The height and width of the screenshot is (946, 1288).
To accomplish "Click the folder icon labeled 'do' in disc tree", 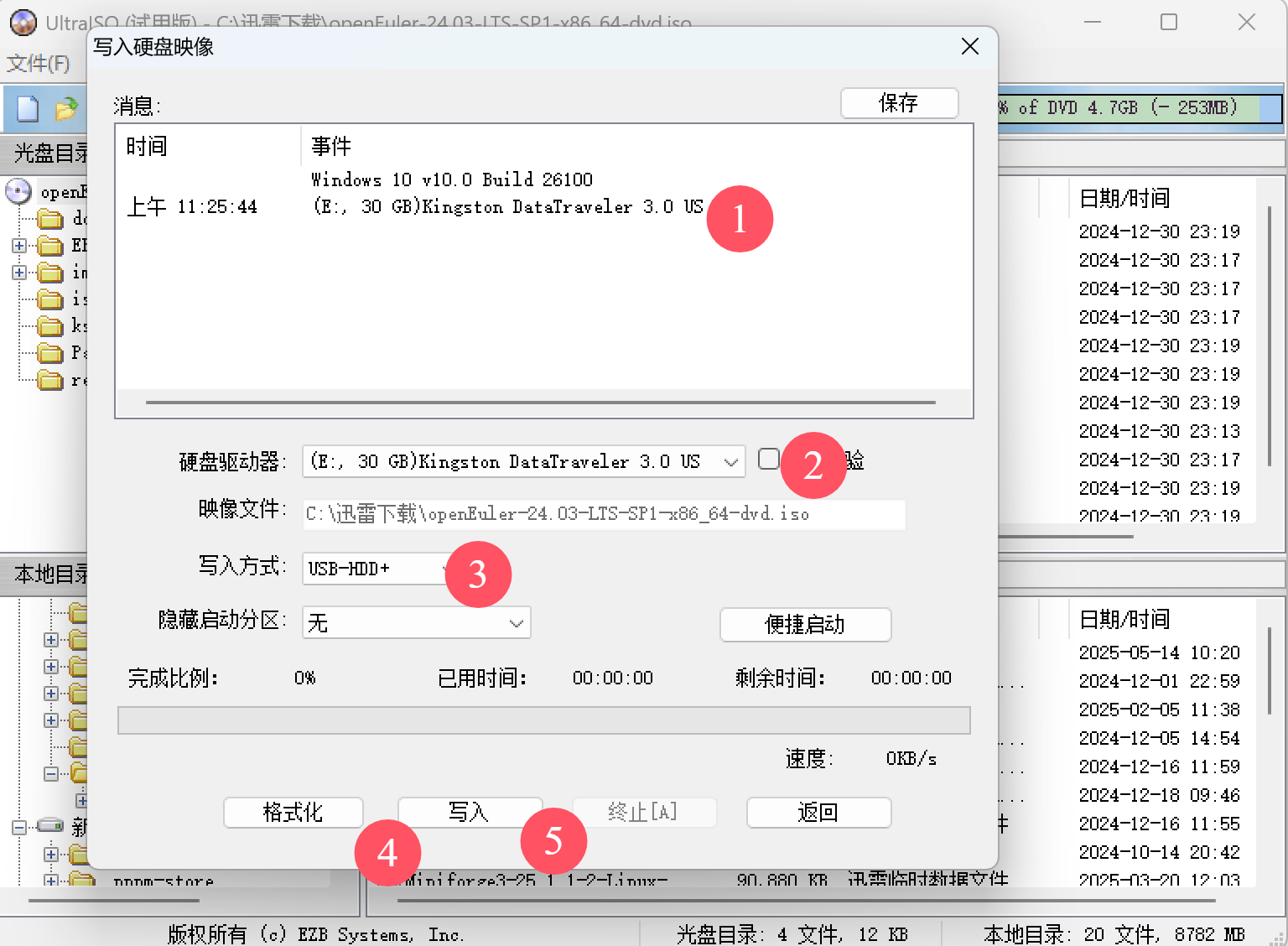I will (50, 219).
